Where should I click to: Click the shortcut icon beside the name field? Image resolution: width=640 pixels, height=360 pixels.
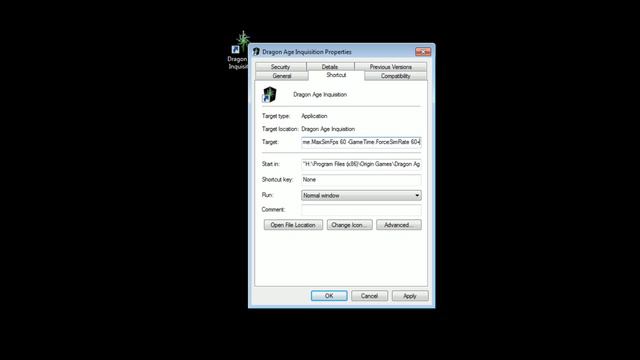click(269, 94)
